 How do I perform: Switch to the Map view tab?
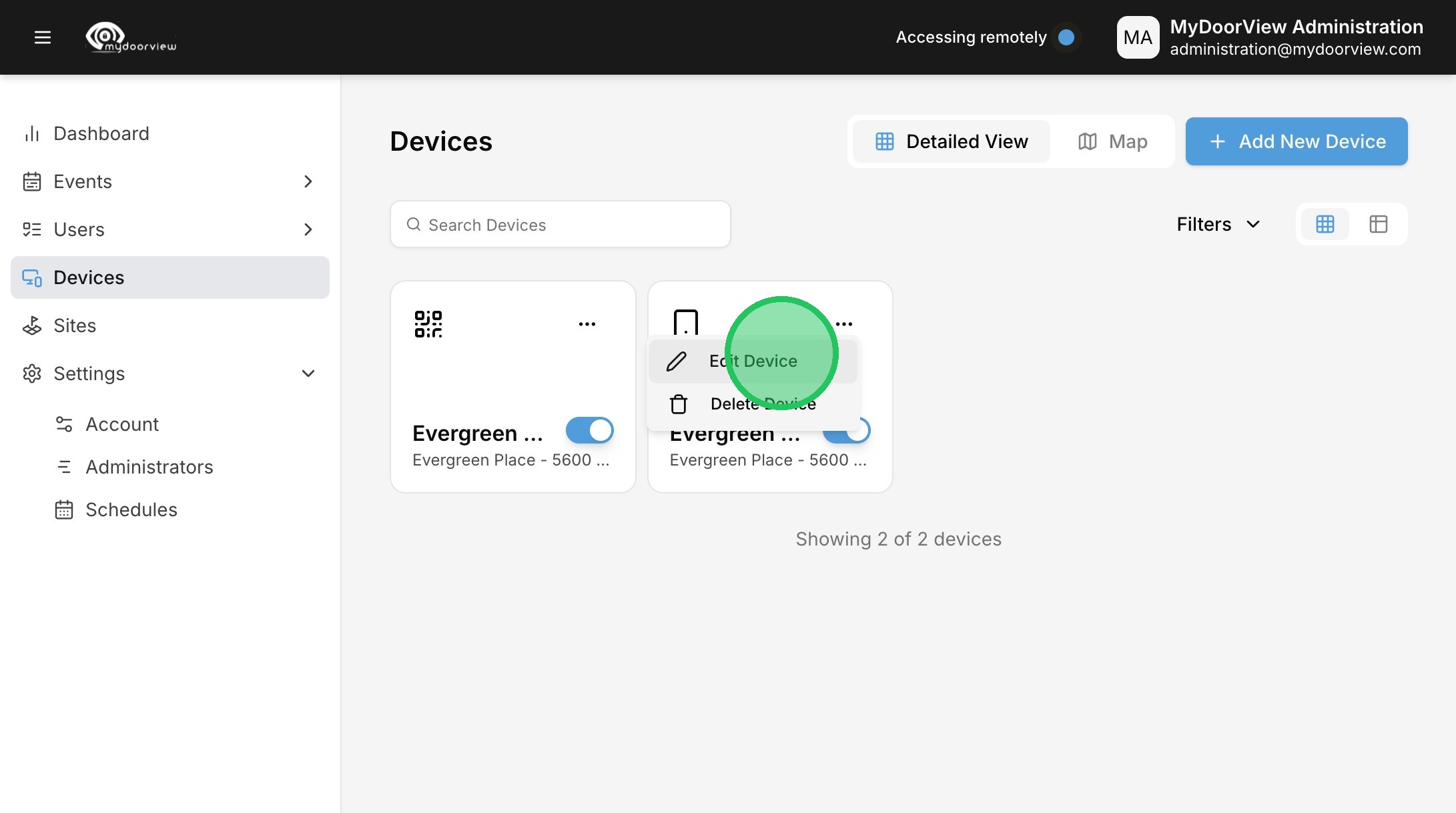1112,141
